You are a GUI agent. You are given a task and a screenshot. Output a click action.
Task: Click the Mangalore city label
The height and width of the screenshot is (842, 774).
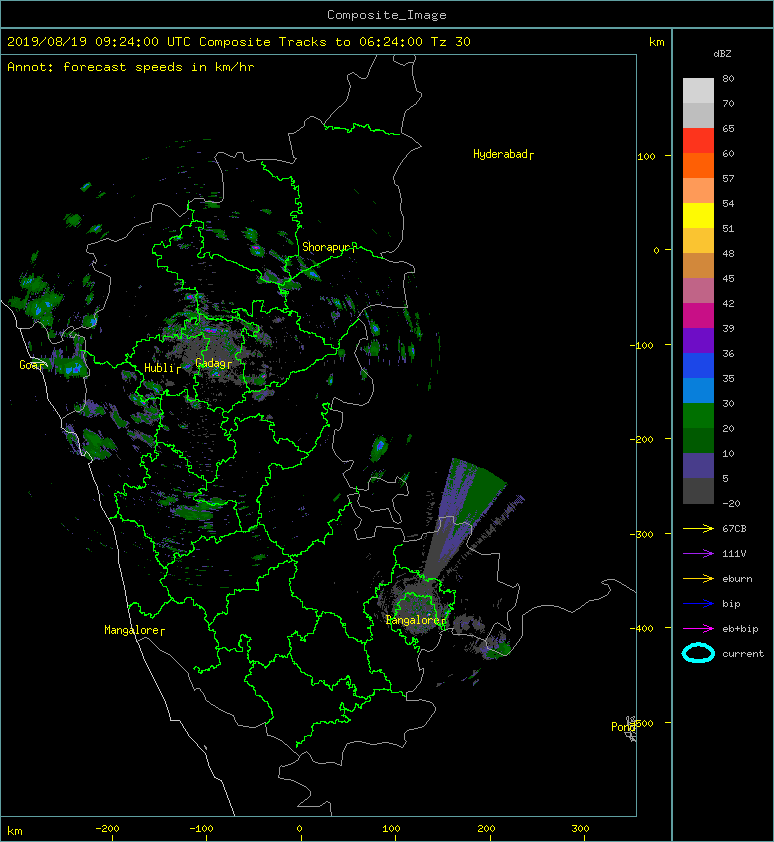(132, 630)
